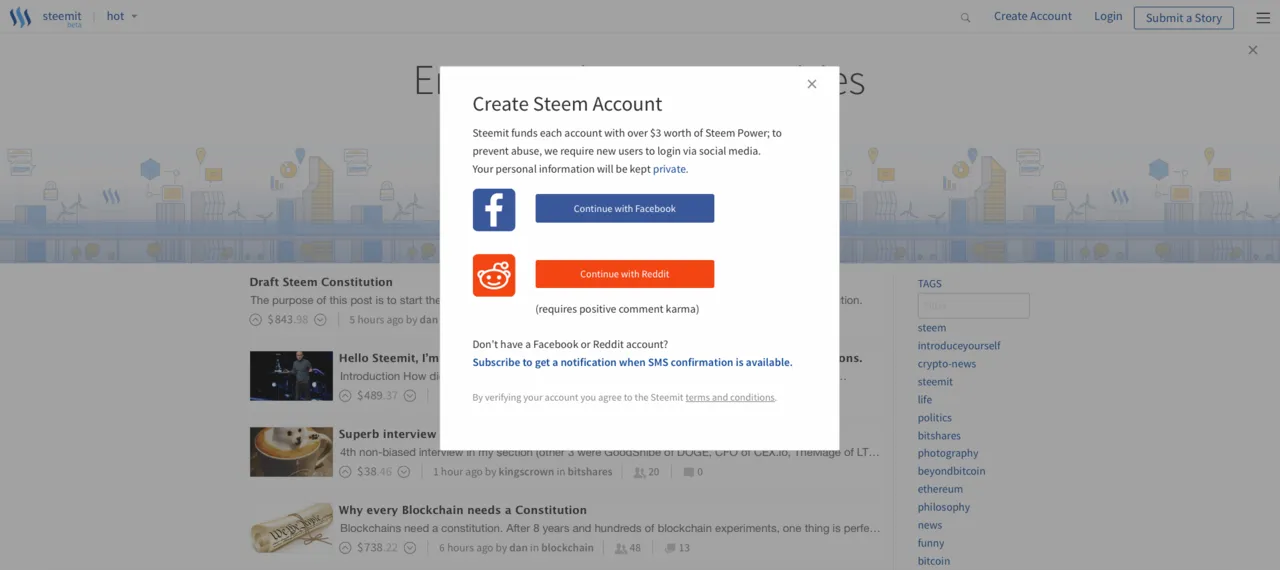Open the hamburger menu icon
This screenshot has height=570, width=1280.
1262,17
